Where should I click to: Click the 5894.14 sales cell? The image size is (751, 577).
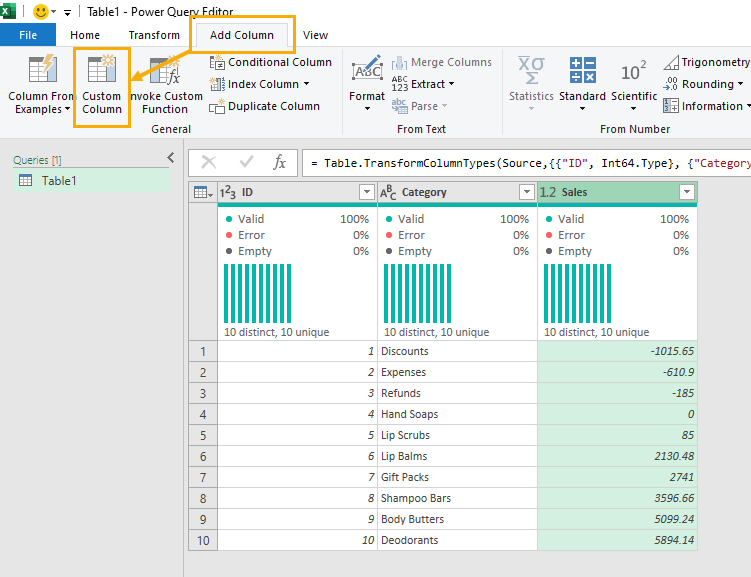(617, 541)
